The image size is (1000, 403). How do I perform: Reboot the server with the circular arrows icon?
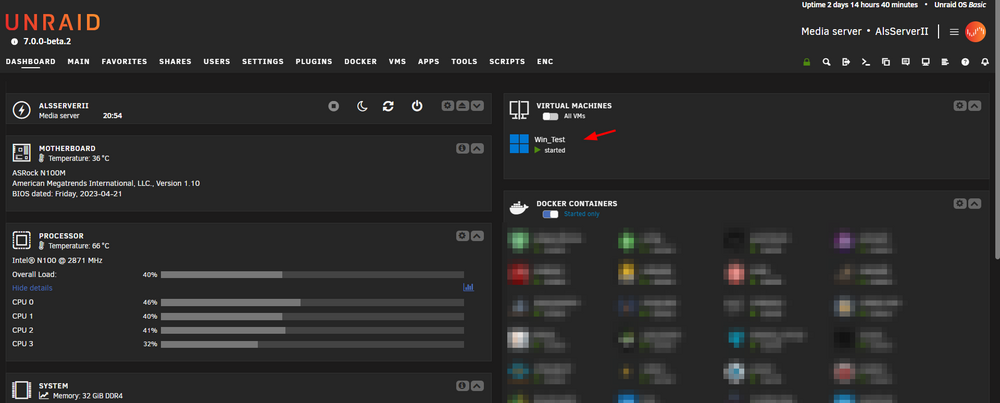tap(388, 106)
